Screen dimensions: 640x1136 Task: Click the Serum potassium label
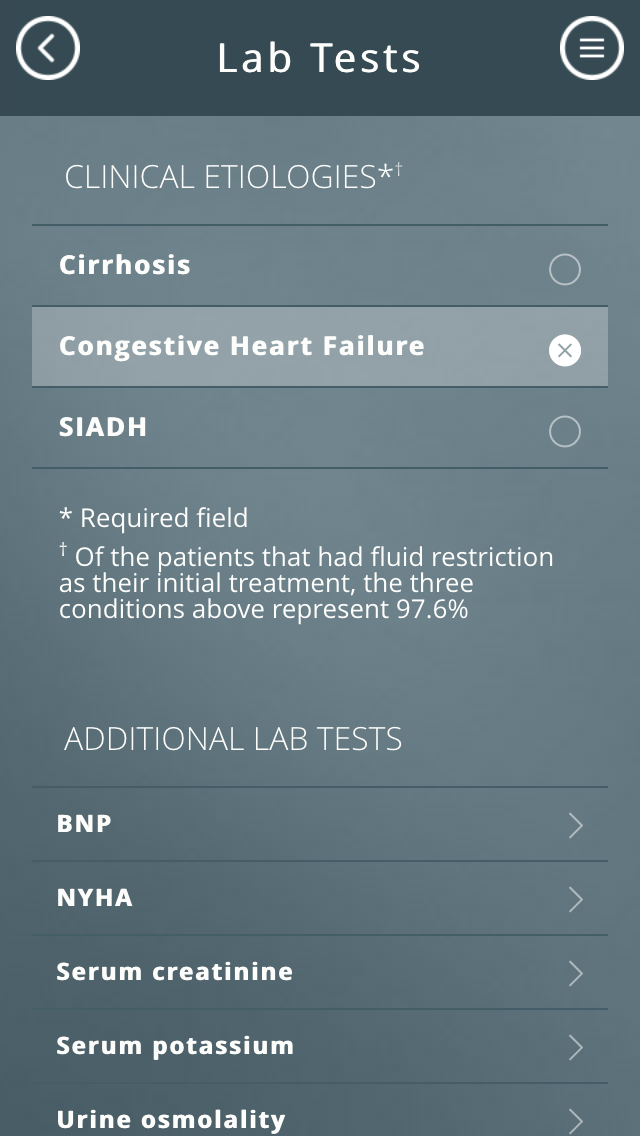coord(175,1045)
